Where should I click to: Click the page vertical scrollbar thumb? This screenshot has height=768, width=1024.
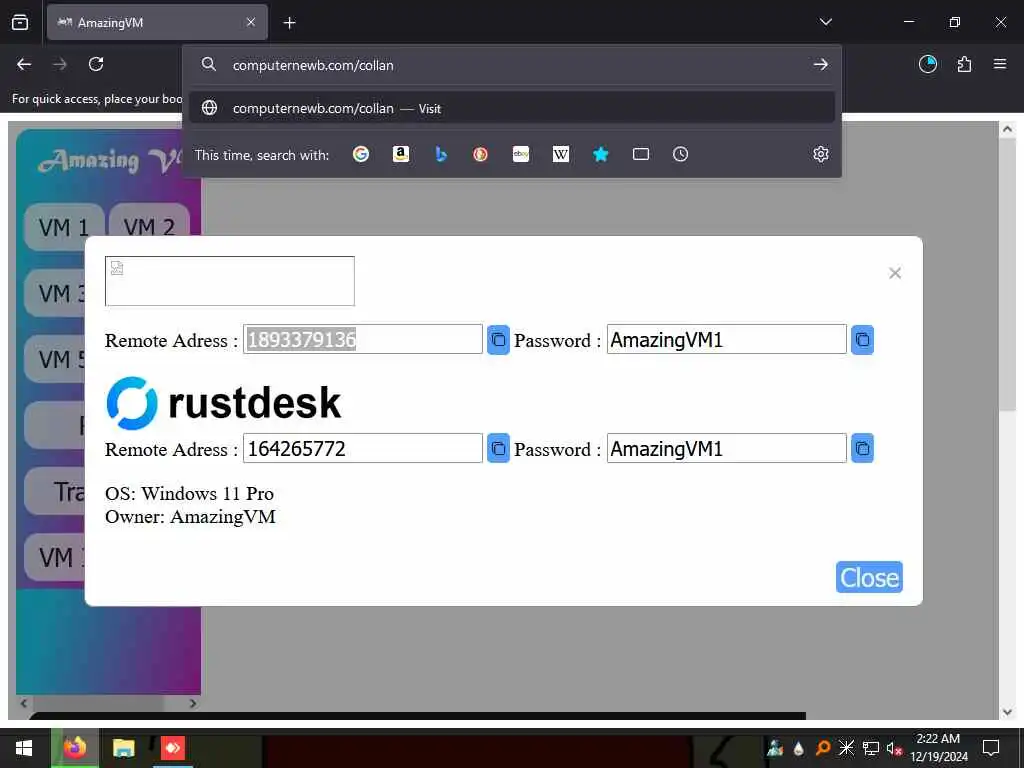(1007, 274)
